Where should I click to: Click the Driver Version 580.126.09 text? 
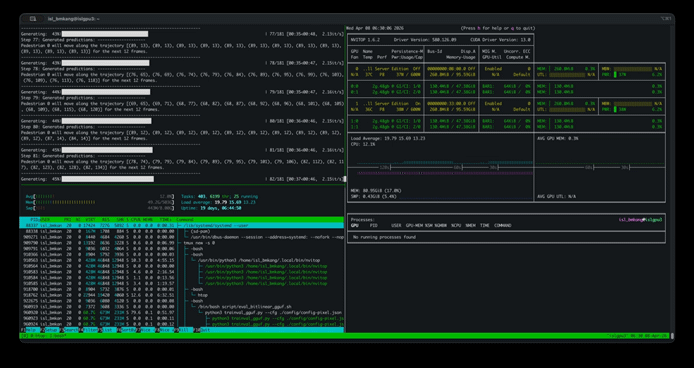pos(425,39)
